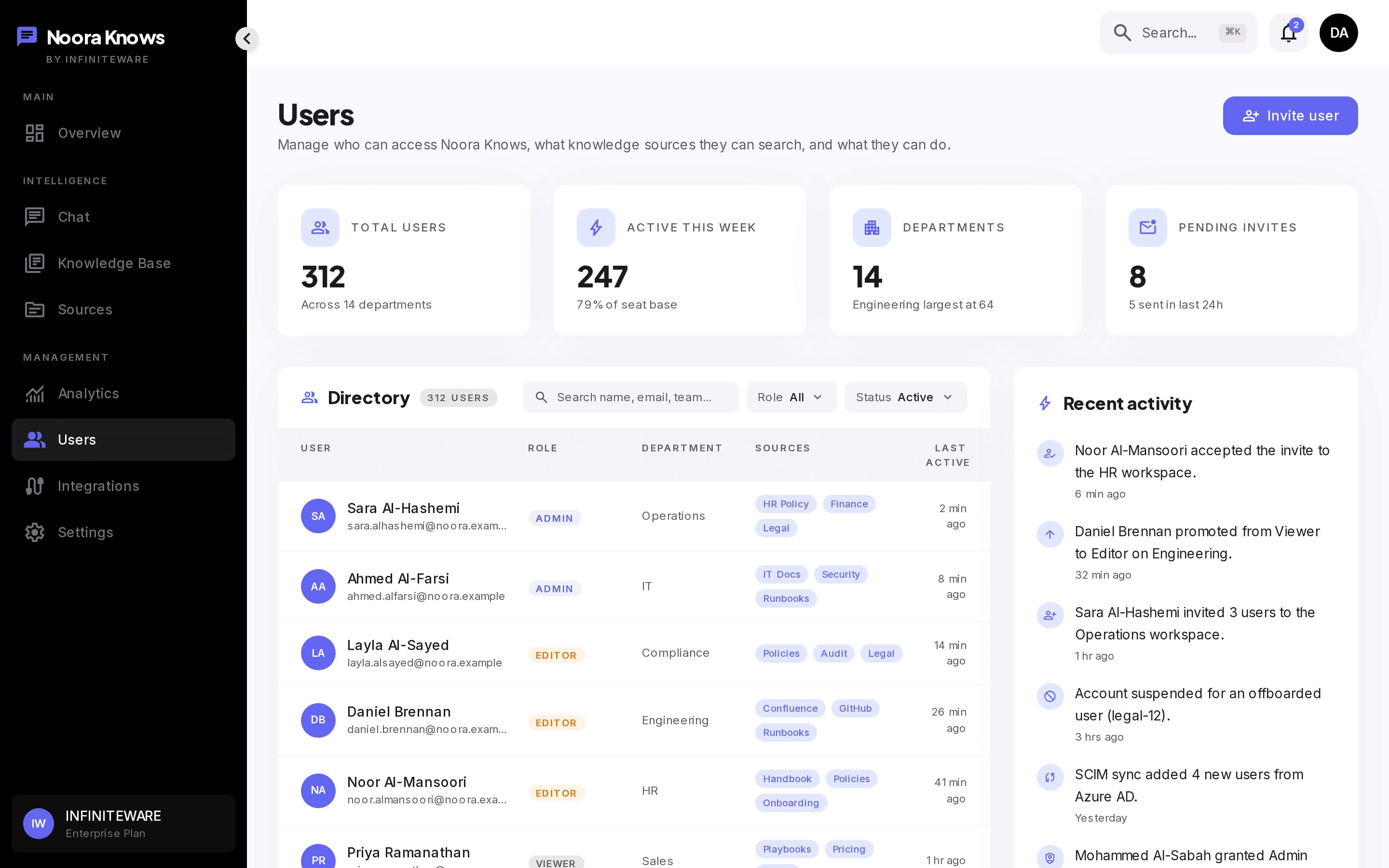The image size is (1389, 868).
Task: Click the USER column header
Action: pyautogui.click(x=316, y=448)
